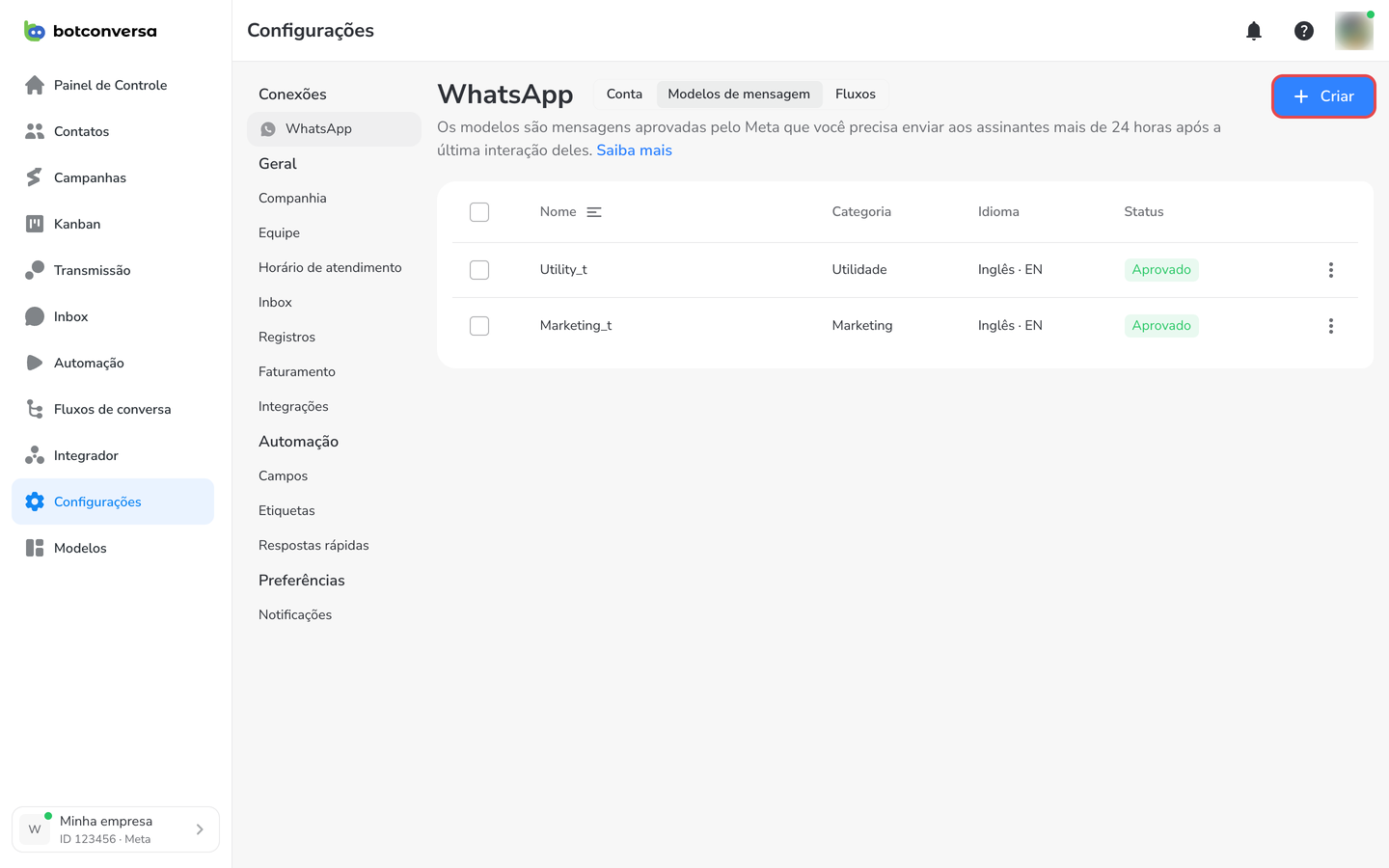This screenshot has width=1389, height=868.
Task: Open Faturamento settings page
Action: 297,372
